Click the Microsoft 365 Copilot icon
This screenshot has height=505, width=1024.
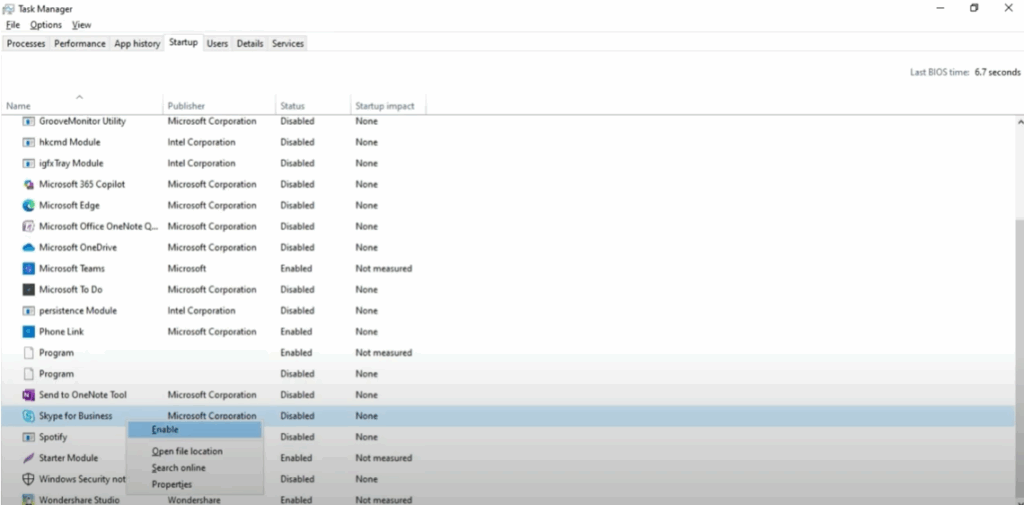pyautogui.click(x=28, y=184)
